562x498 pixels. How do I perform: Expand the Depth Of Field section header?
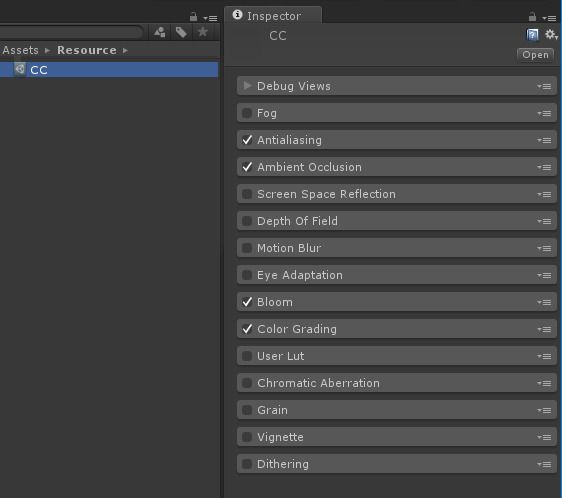tap(396, 221)
